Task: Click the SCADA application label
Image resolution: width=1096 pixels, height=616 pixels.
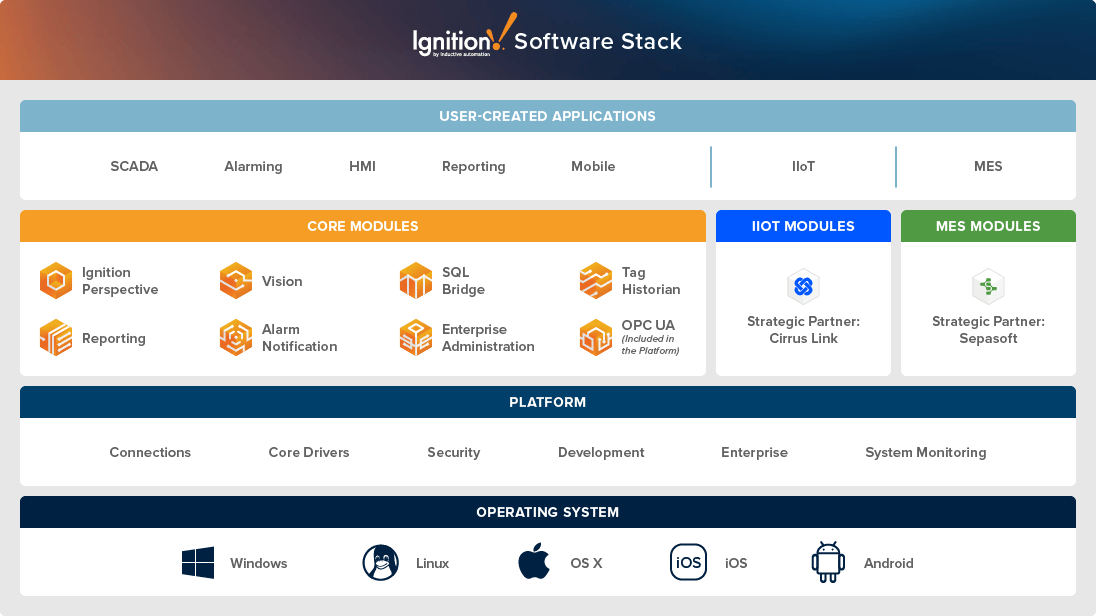Action: [x=134, y=167]
